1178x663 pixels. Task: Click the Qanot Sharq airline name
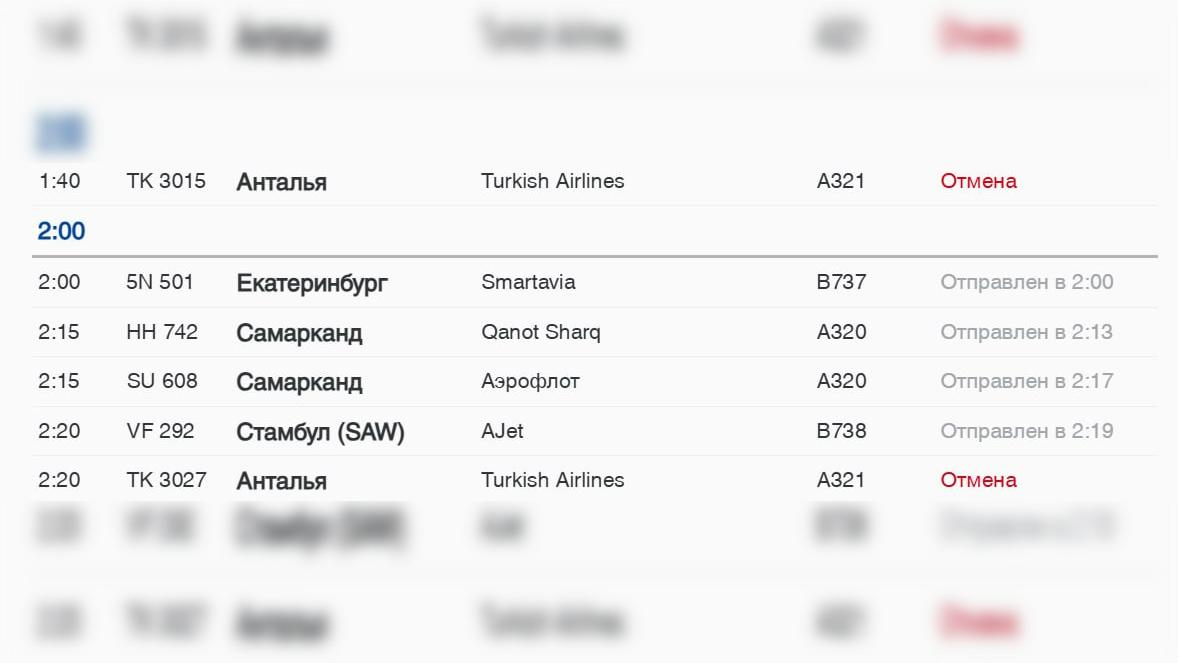click(540, 332)
